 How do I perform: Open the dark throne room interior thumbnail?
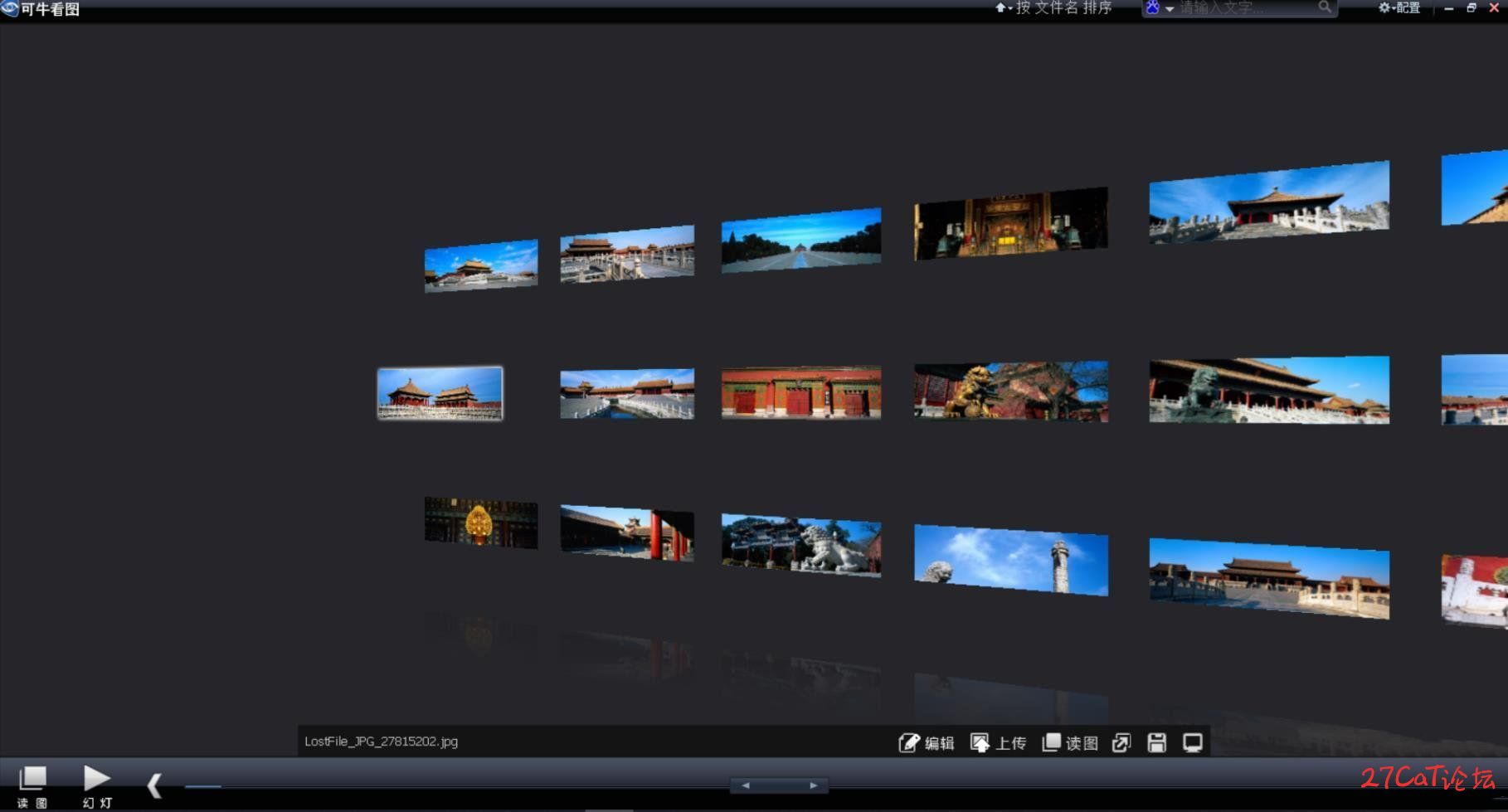coord(1011,224)
